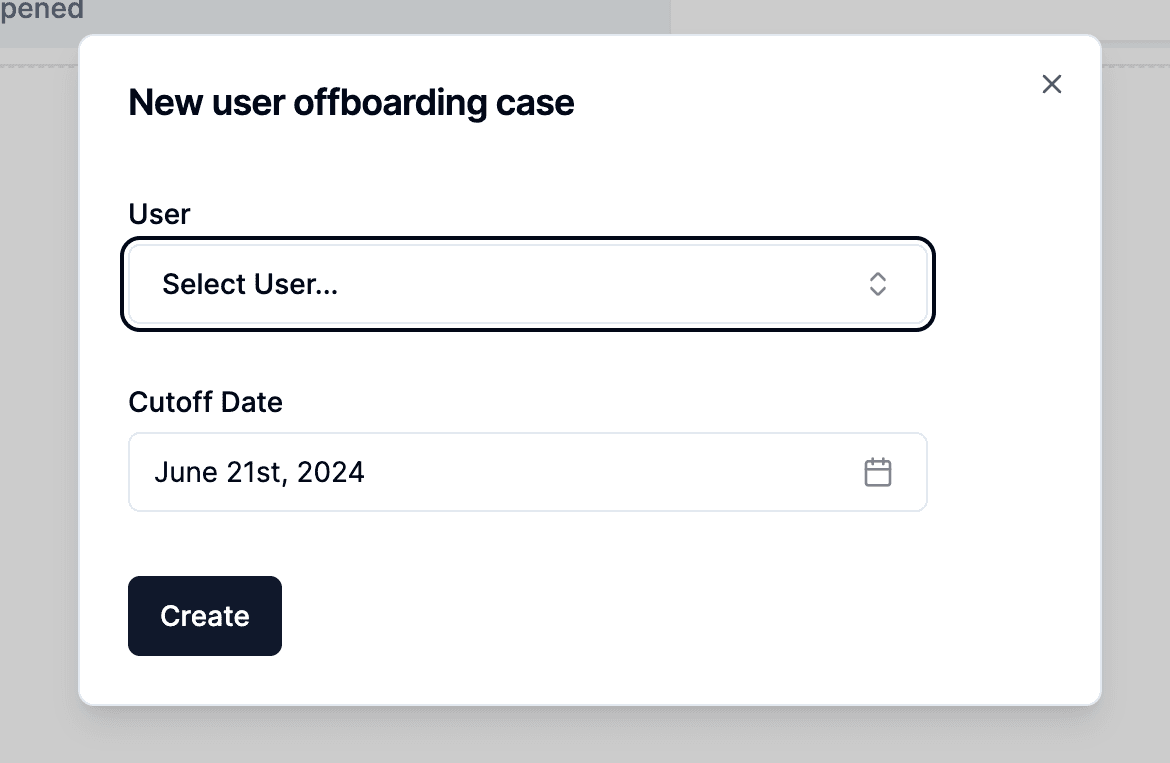This screenshot has height=763, width=1170.
Task: Expand the user list via the chevron icon
Action: tap(877, 285)
